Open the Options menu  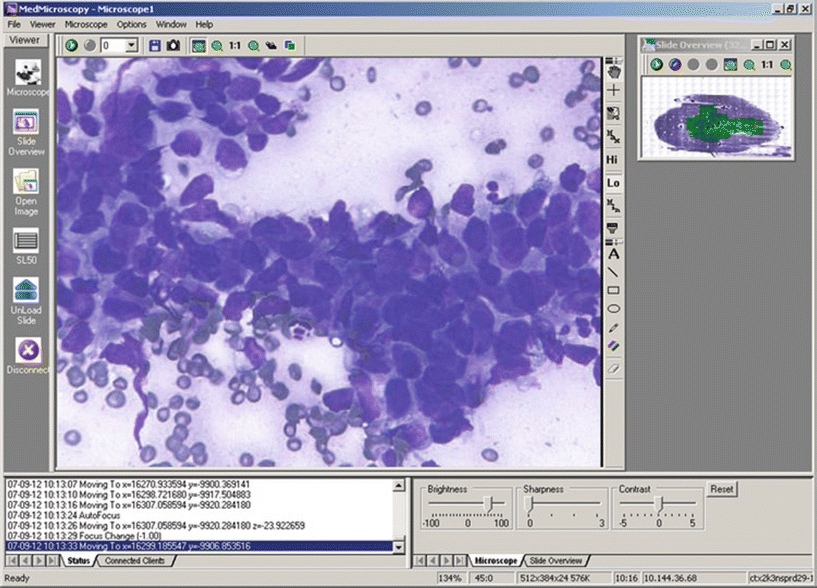[x=131, y=23]
